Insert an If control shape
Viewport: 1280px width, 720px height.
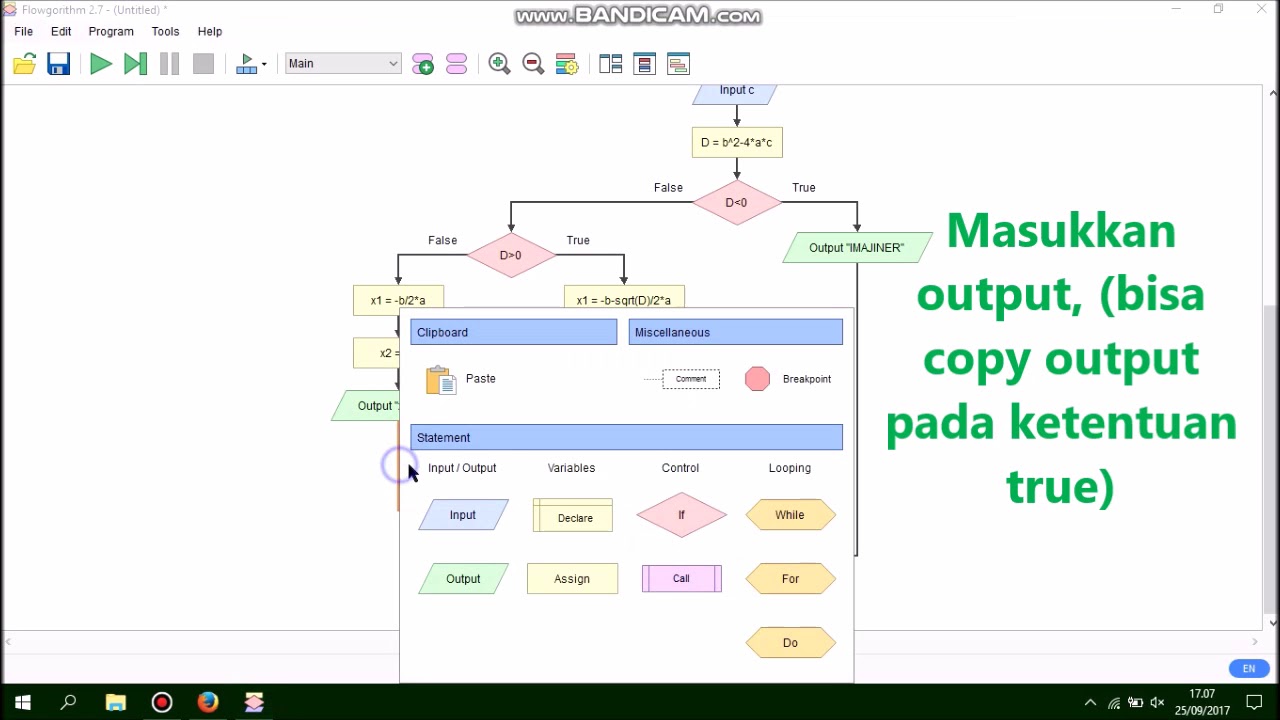(x=681, y=515)
